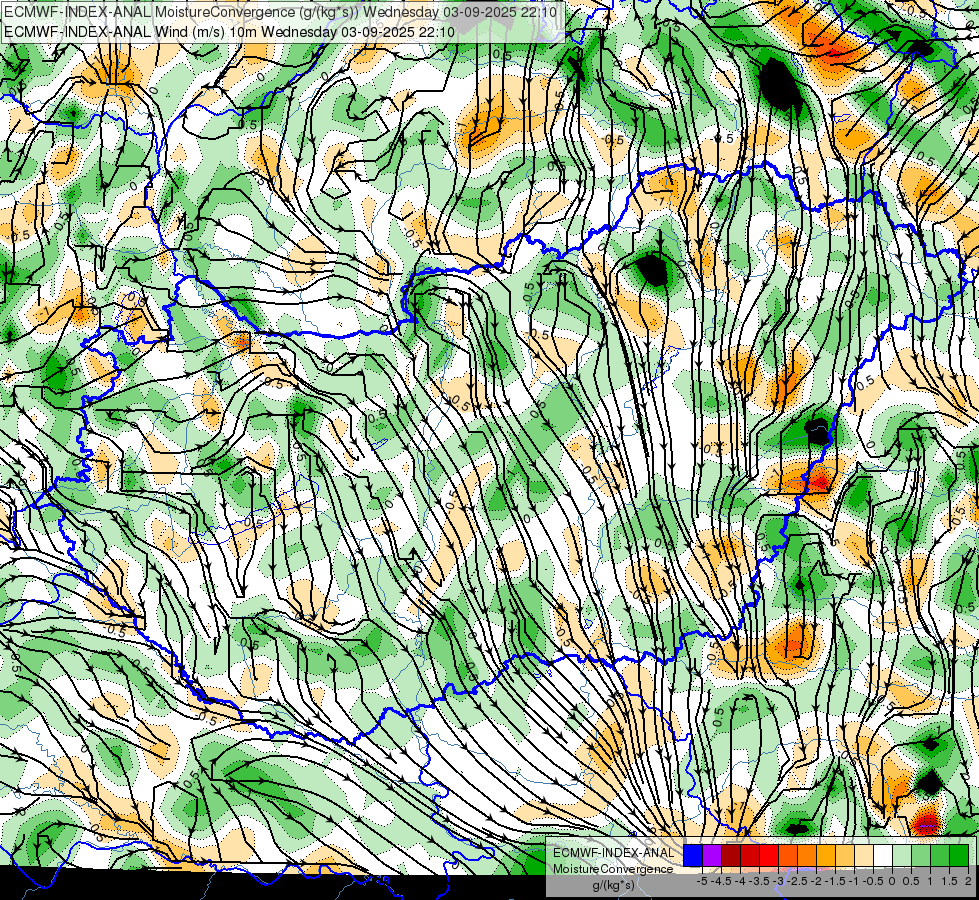Click the 2 value at legend scale end
The height and width of the screenshot is (900, 979).
[x=968, y=881]
